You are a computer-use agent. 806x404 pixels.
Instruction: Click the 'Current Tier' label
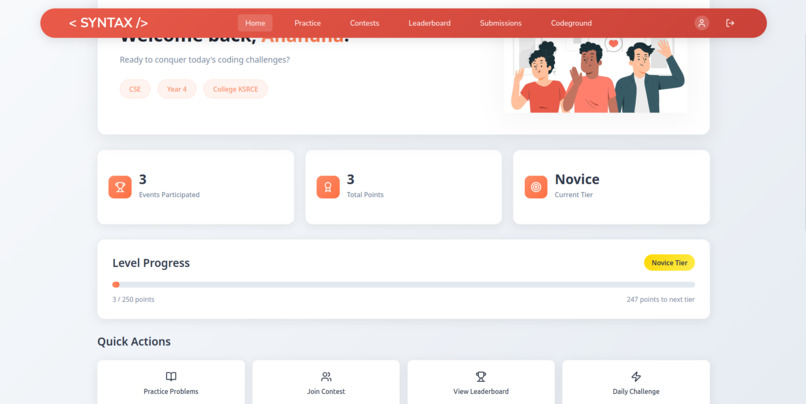(574, 195)
